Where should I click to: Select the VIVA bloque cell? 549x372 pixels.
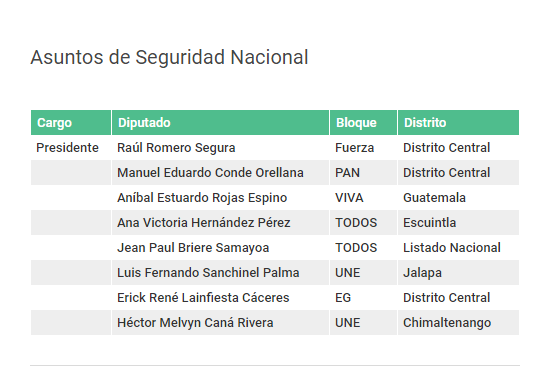point(349,198)
